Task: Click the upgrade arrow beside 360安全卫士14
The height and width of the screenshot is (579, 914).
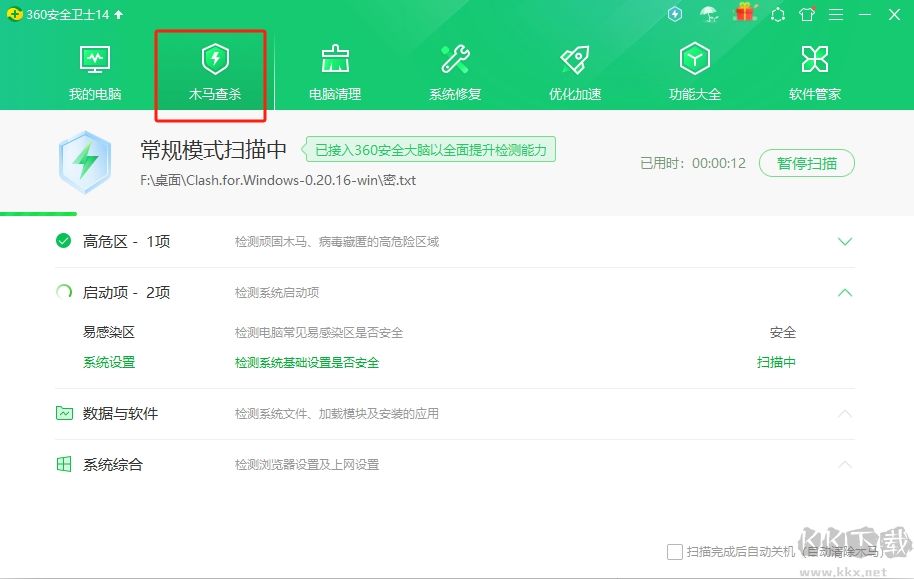Action: tap(118, 15)
